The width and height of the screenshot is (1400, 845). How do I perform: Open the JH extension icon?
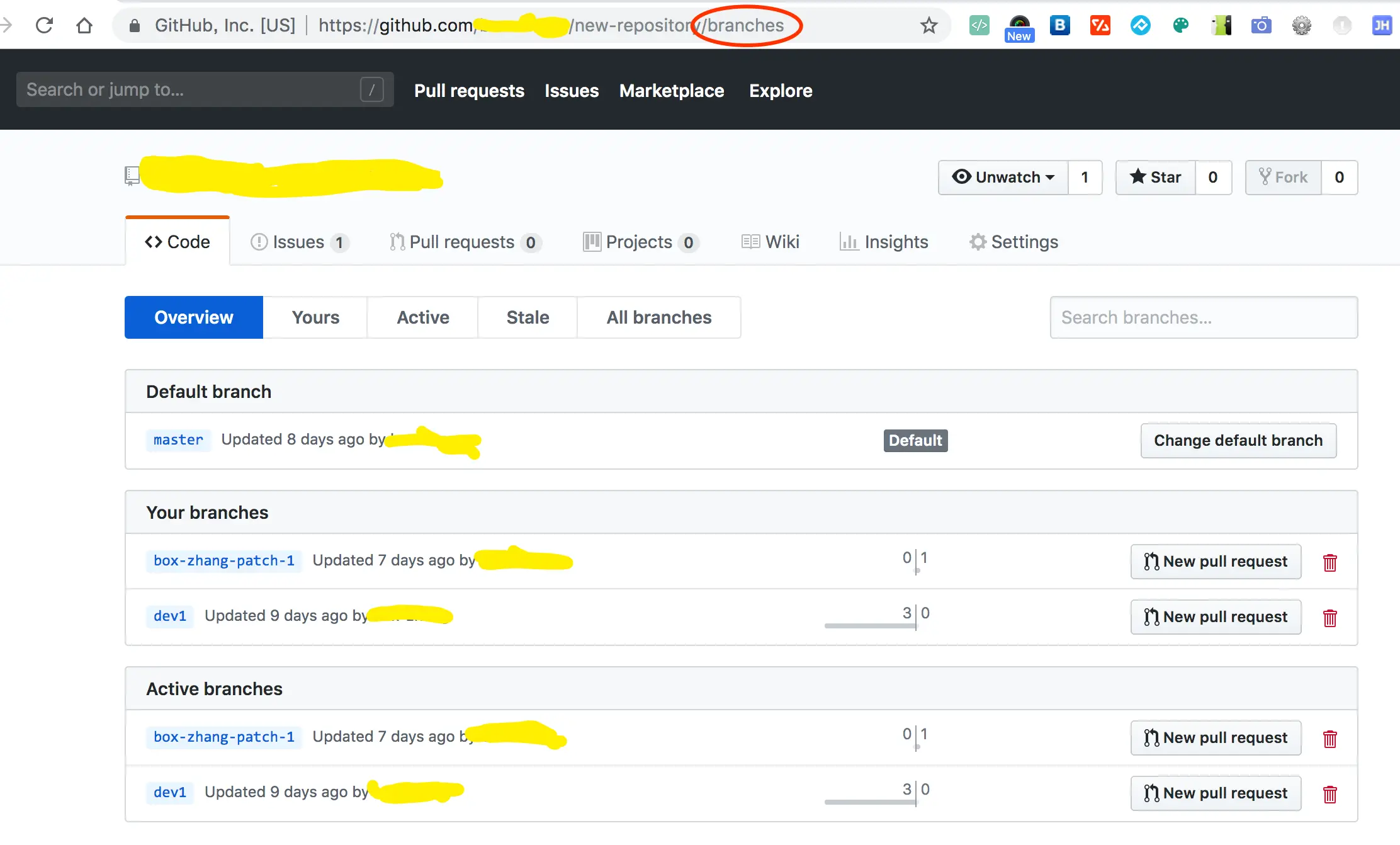(1382, 26)
